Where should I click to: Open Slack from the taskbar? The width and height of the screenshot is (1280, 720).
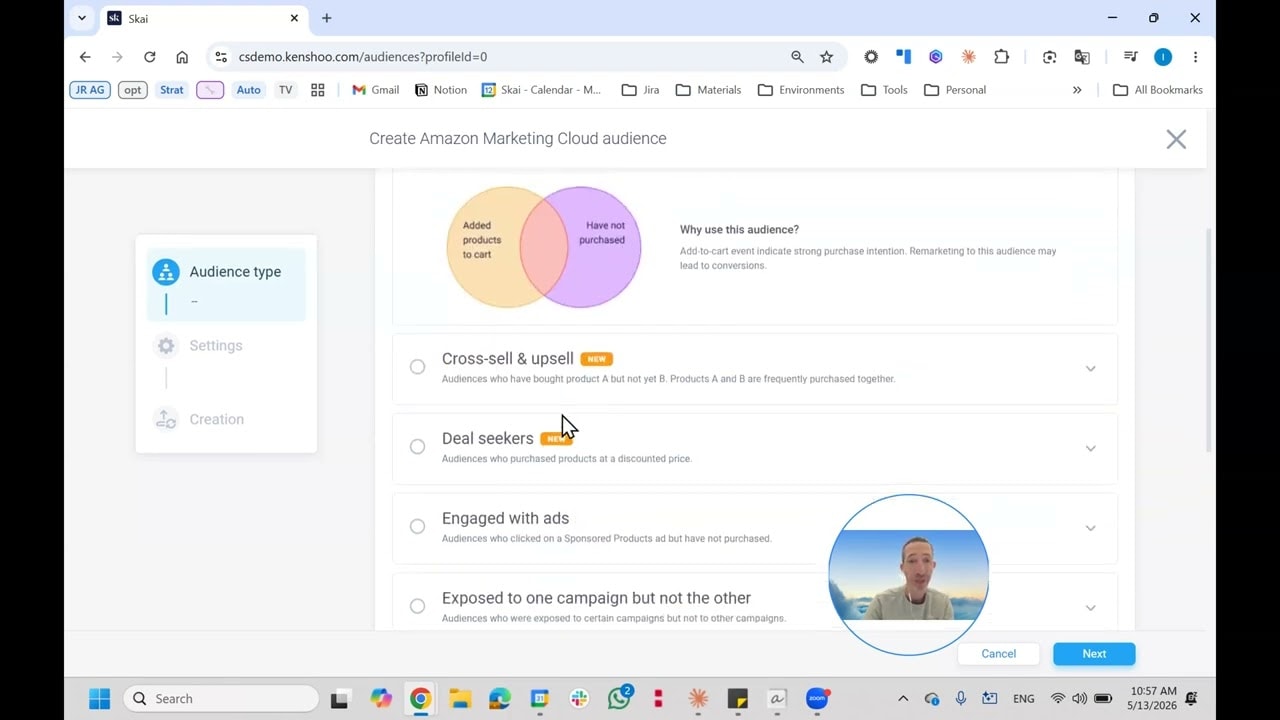[579, 699]
